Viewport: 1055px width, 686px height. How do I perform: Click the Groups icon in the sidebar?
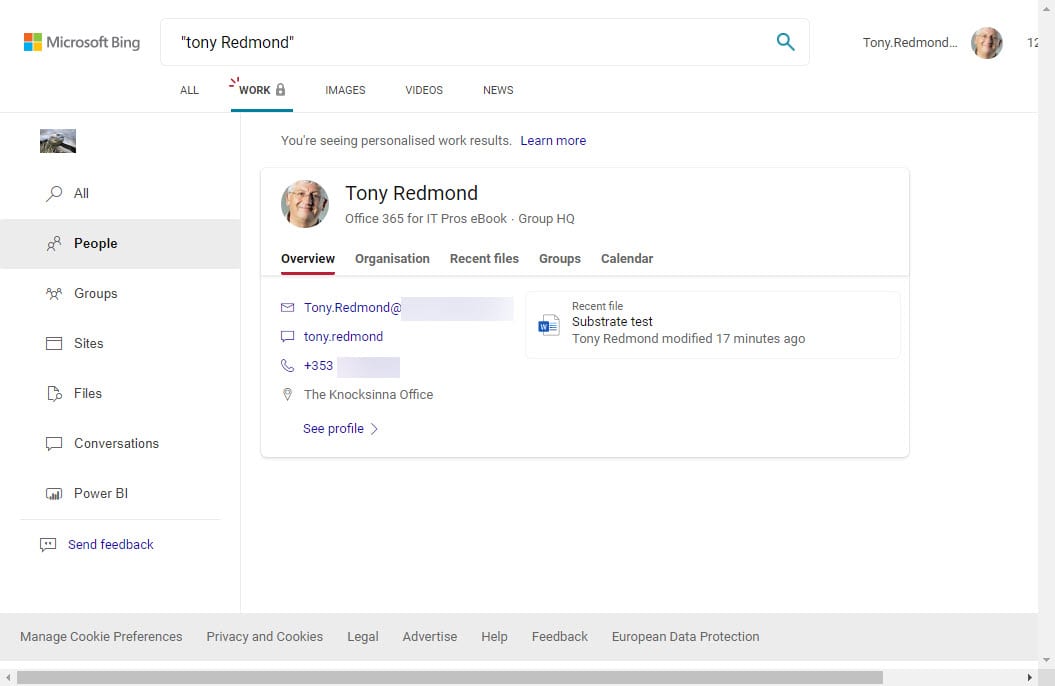pos(54,293)
